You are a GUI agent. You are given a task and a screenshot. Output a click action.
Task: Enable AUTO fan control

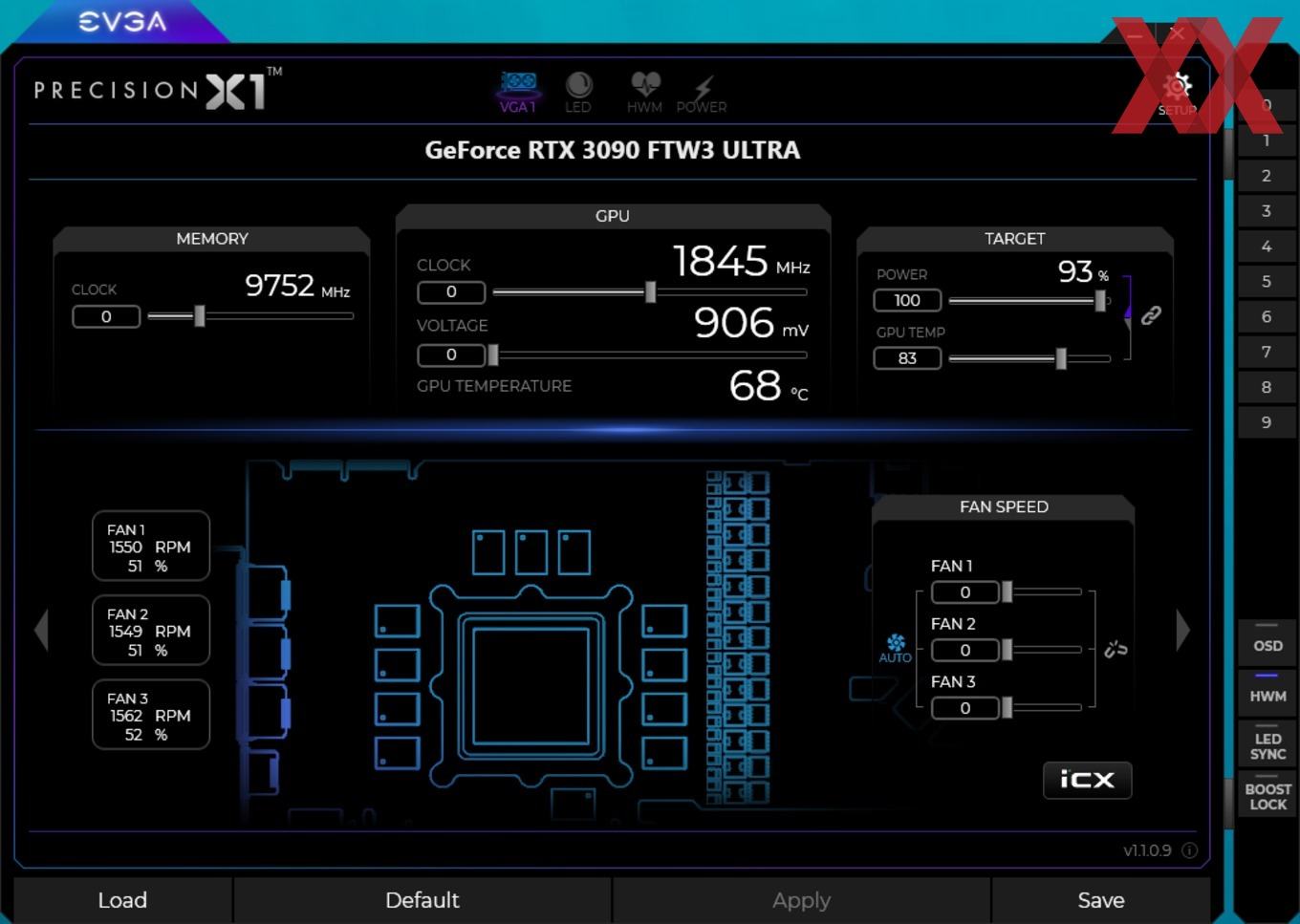[x=896, y=648]
